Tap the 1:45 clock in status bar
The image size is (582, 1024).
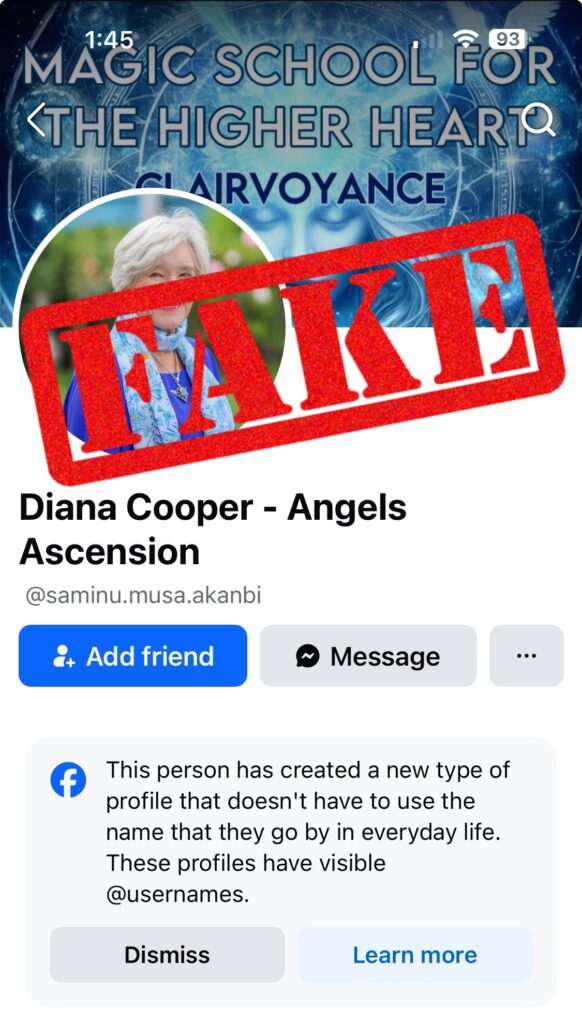pyautogui.click(x=109, y=40)
